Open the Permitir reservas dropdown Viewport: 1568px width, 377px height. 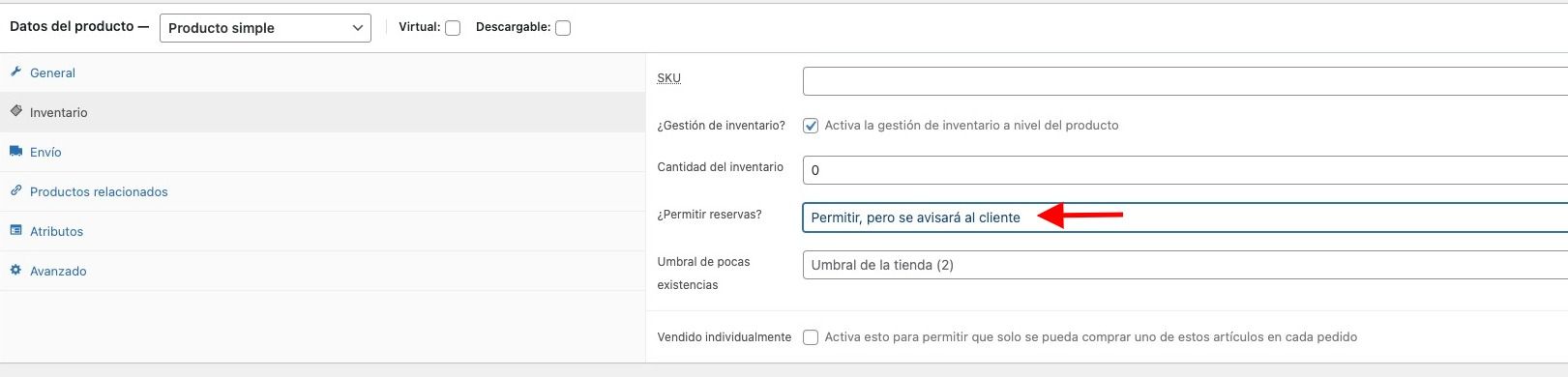(1185, 217)
